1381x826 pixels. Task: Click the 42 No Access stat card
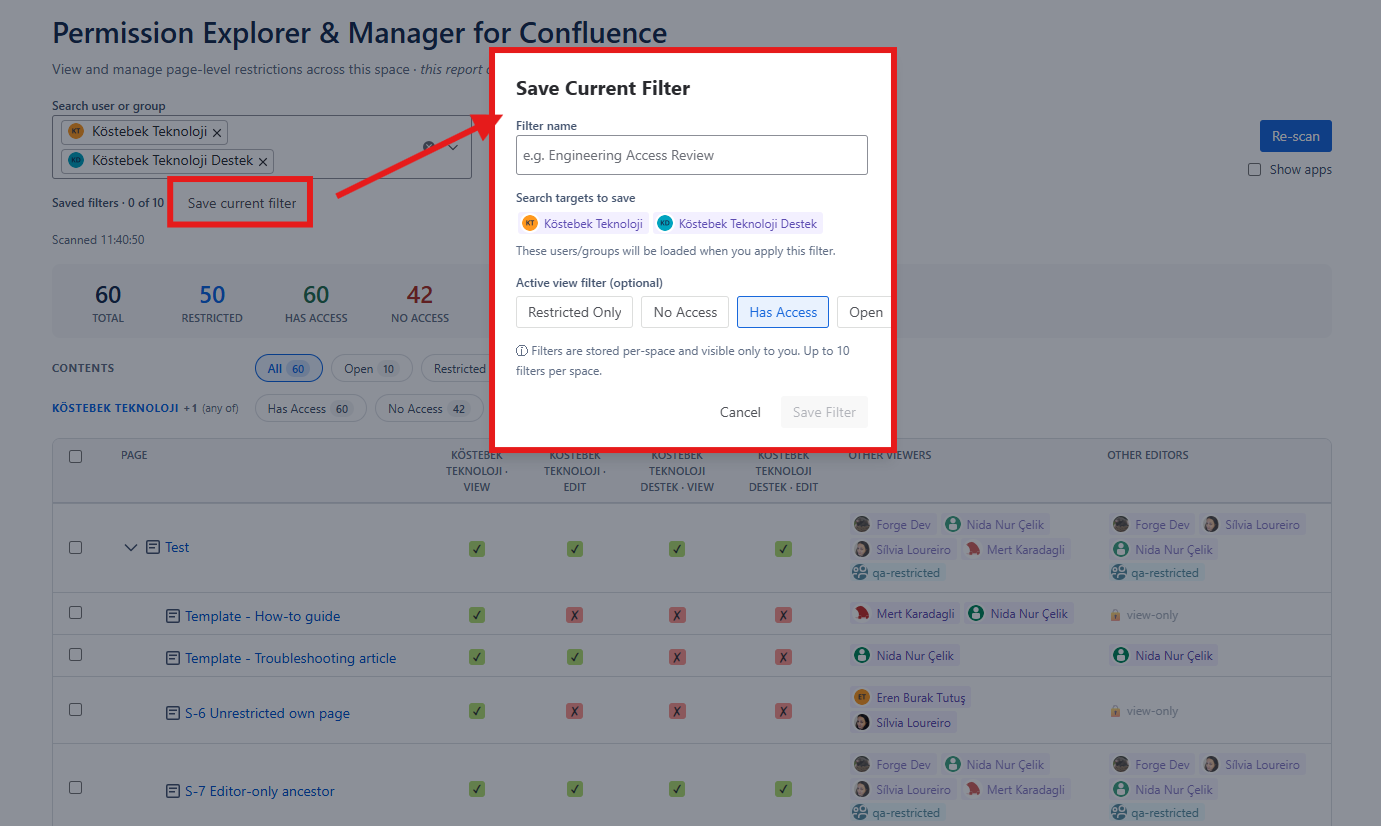click(x=420, y=303)
